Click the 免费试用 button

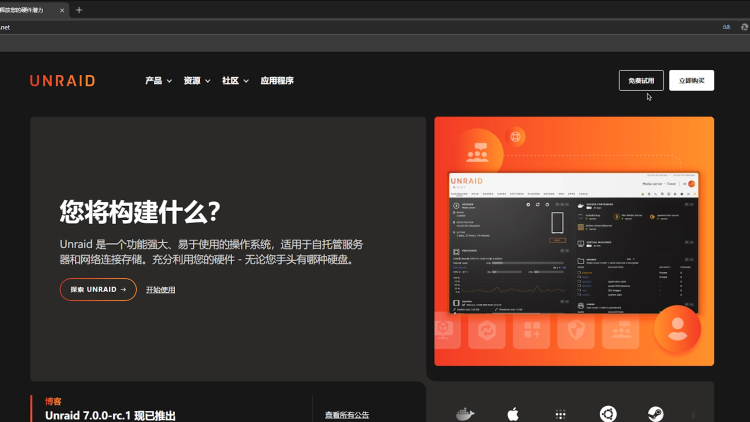[x=641, y=80]
